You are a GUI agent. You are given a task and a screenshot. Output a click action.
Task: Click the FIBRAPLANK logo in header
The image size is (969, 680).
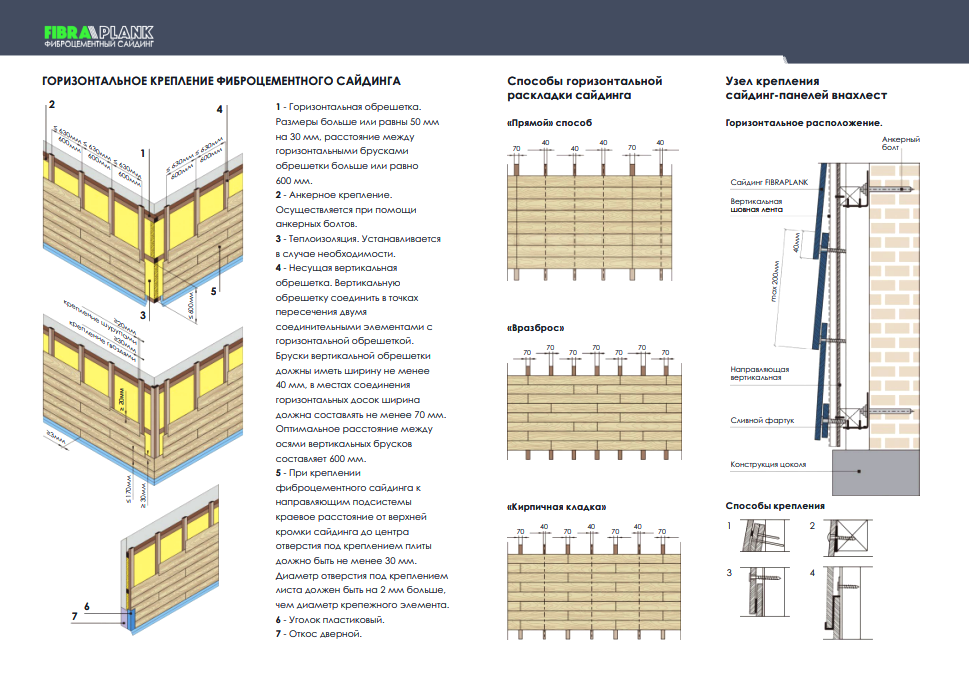coord(99,36)
